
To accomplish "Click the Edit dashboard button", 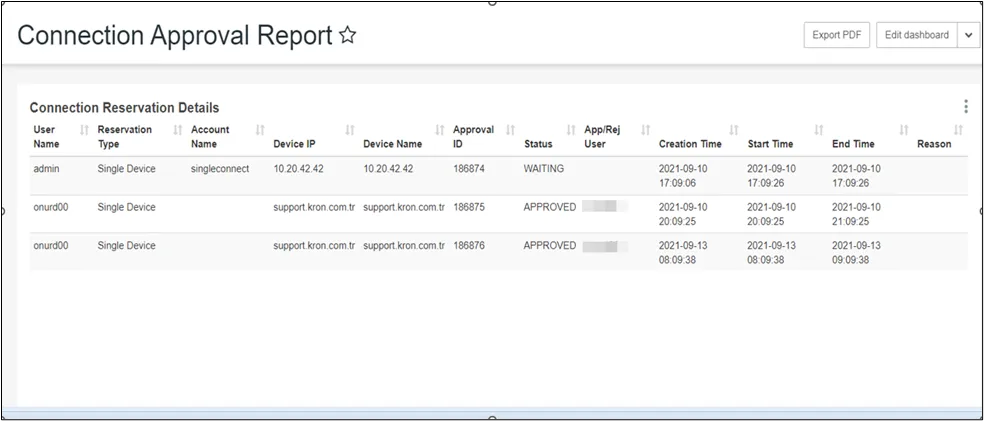I will (x=917, y=35).
